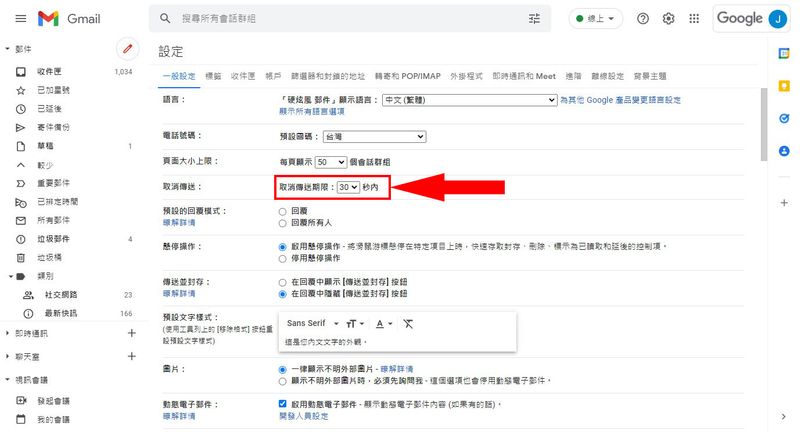Open Google Keep side panel icon
Viewport: 800px width, 433px height.
784,86
